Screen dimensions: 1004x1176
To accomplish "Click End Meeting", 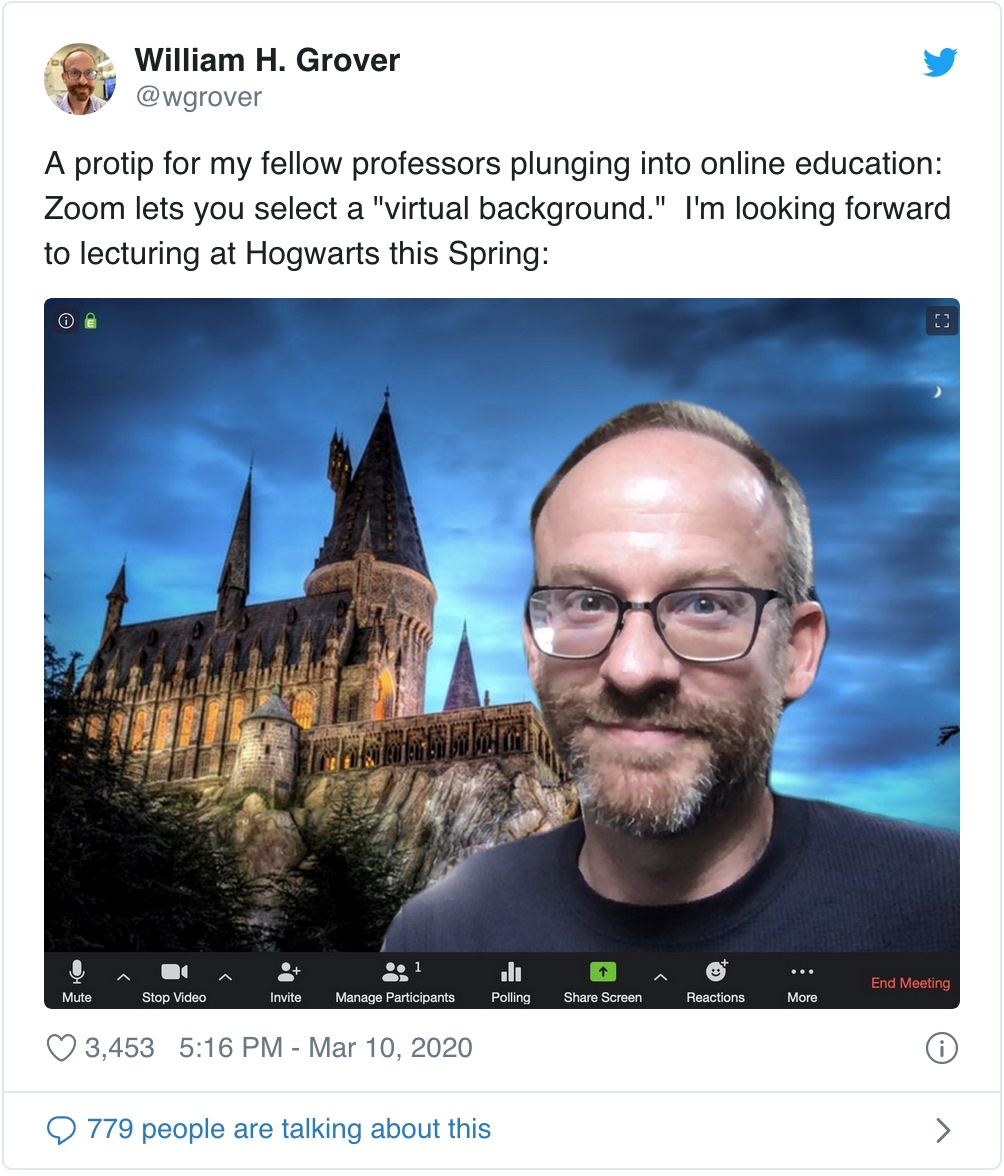I will [x=910, y=983].
